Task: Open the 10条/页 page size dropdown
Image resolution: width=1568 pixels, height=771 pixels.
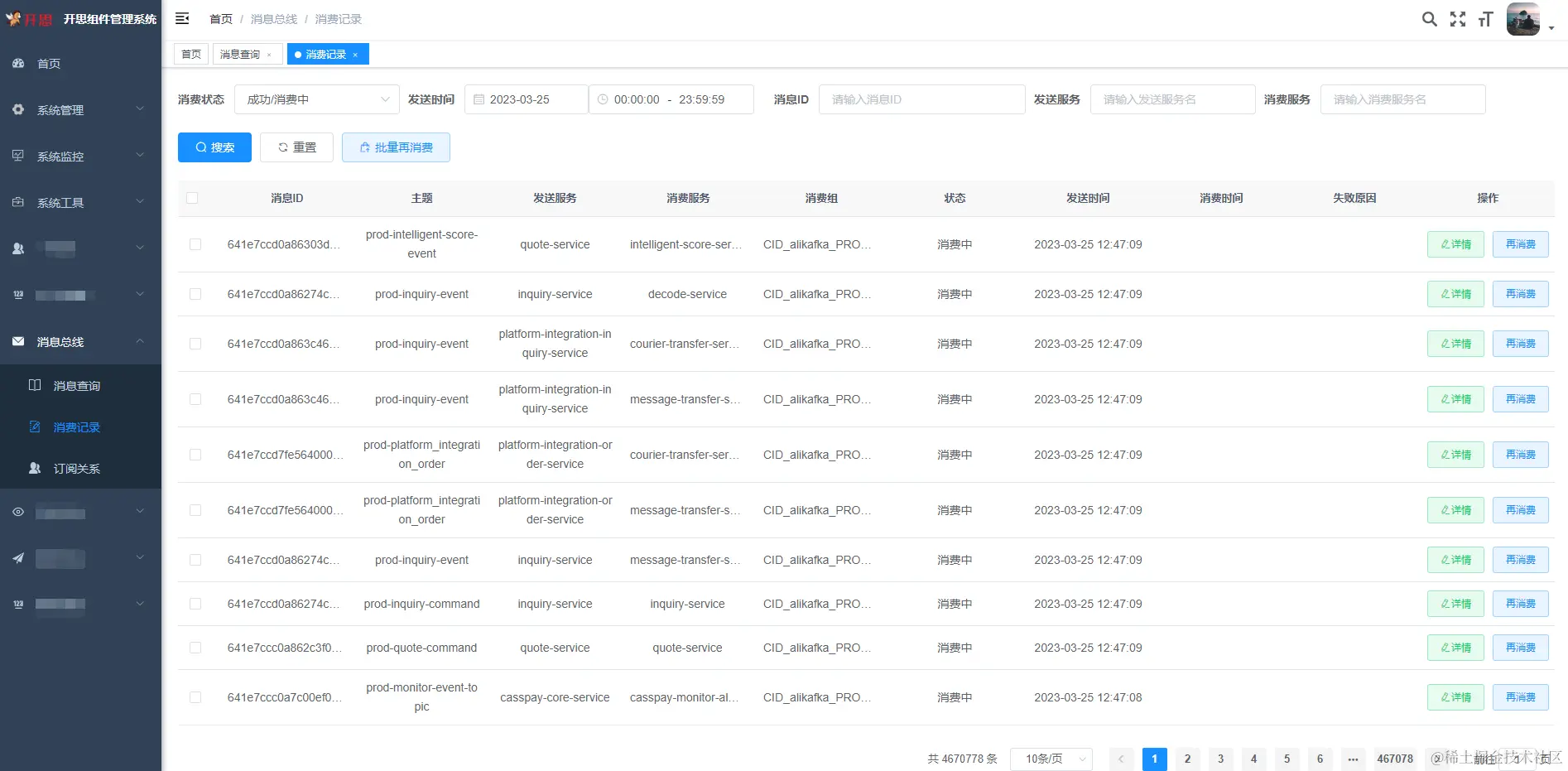Action: tap(1051, 759)
